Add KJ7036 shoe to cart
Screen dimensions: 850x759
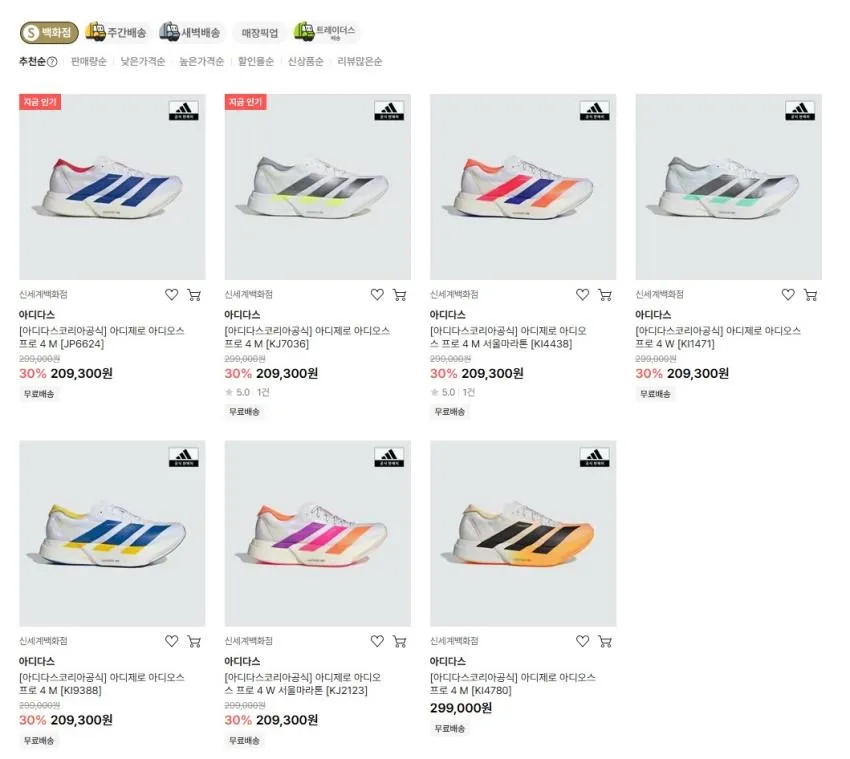coord(400,294)
